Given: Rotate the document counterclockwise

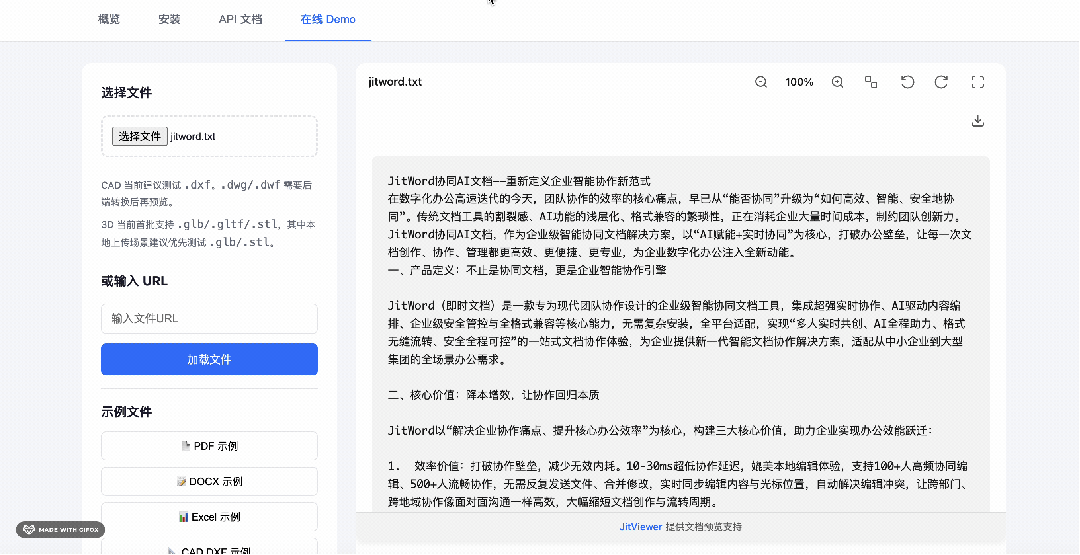Looking at the screenshot, I should coord(908,82).
